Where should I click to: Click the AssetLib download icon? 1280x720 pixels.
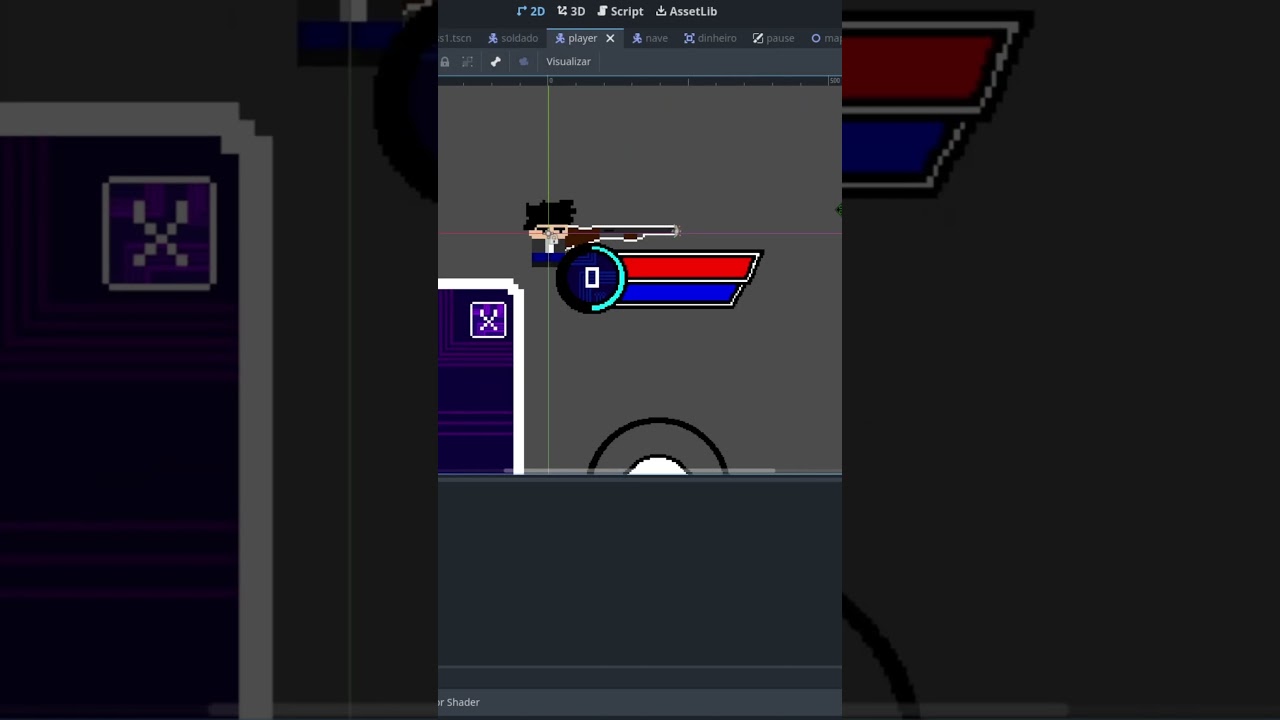click(661, 11)
